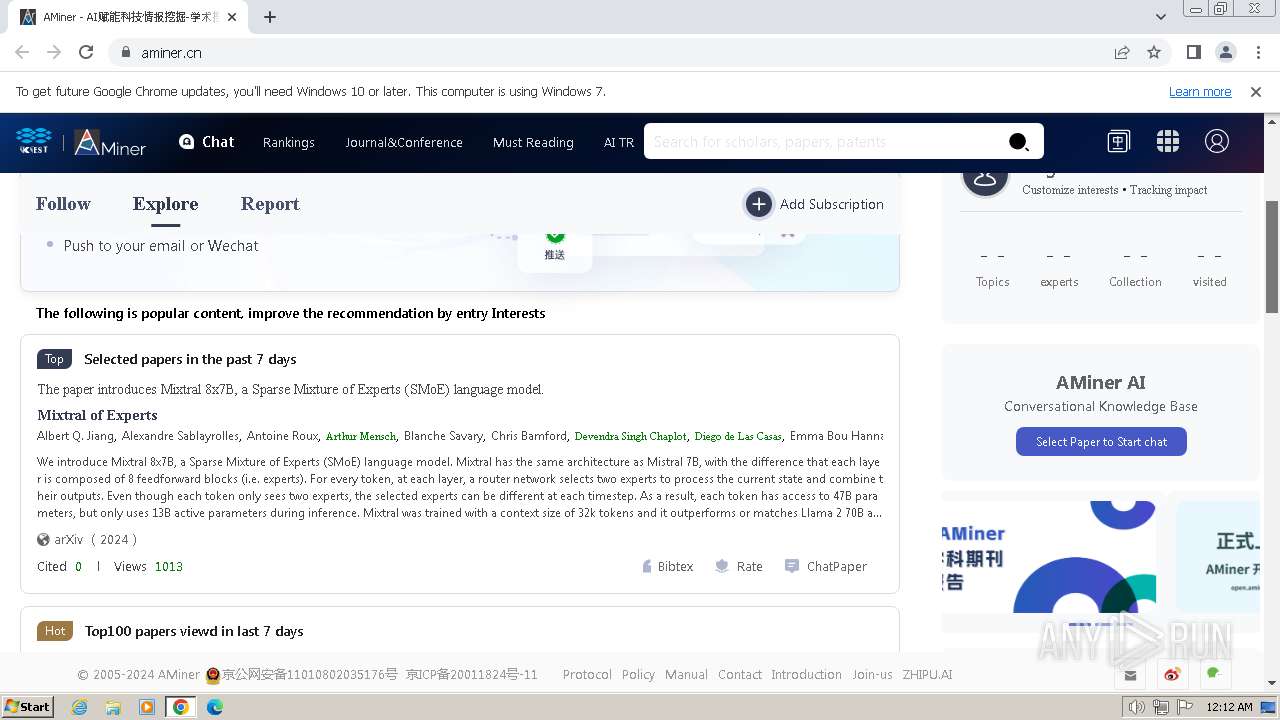Click the AMiner logo in the header
1280x720 pixels.
coord(110,142)
